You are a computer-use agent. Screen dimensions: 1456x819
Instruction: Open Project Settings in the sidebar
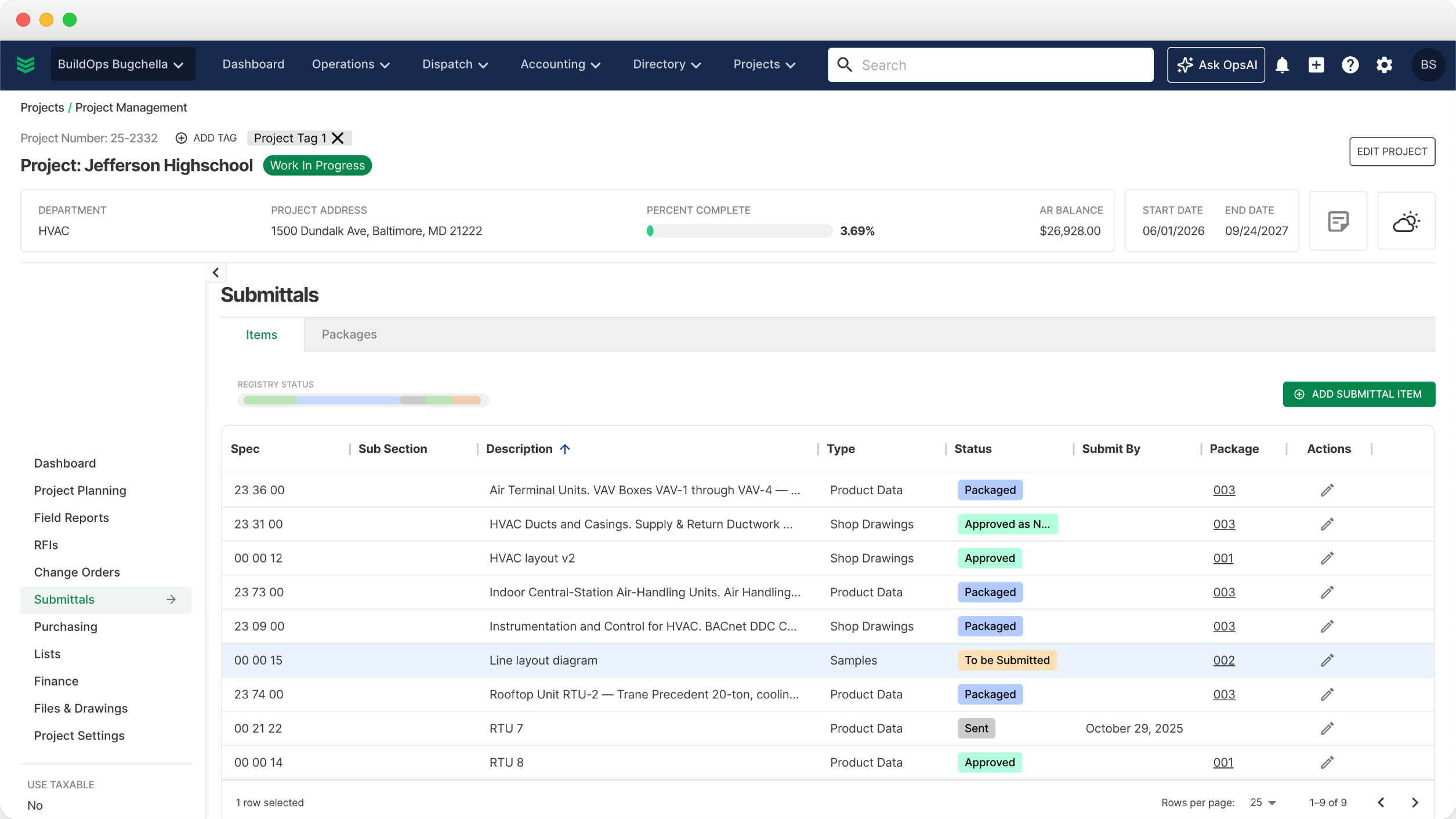click(79, 736)
